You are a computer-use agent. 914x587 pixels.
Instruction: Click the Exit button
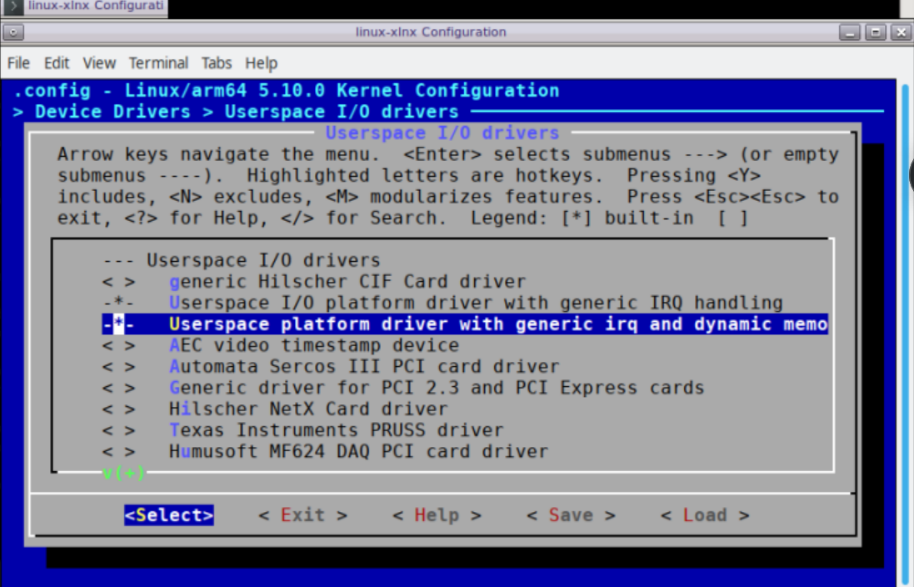pos(303,515)
